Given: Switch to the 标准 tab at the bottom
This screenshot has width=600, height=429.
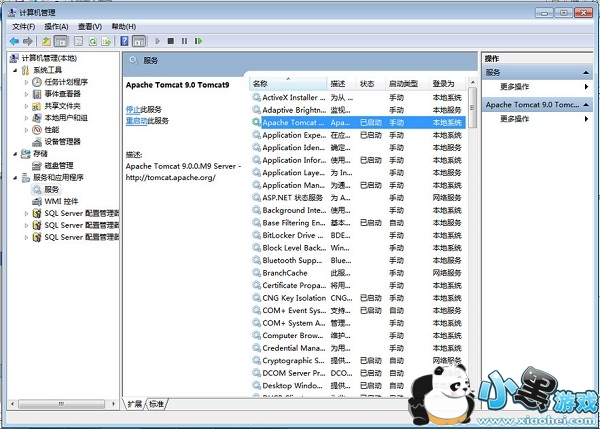Looking at the screenshot, I should (156, 403).
